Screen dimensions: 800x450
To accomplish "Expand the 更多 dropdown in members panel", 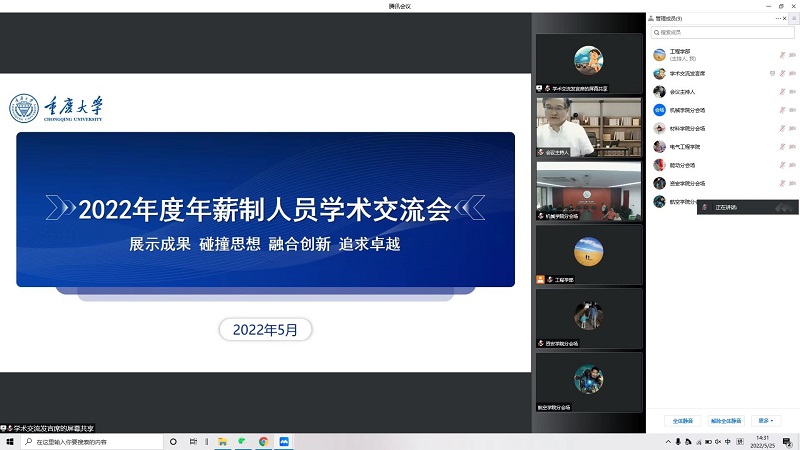I will coord(766,421).
